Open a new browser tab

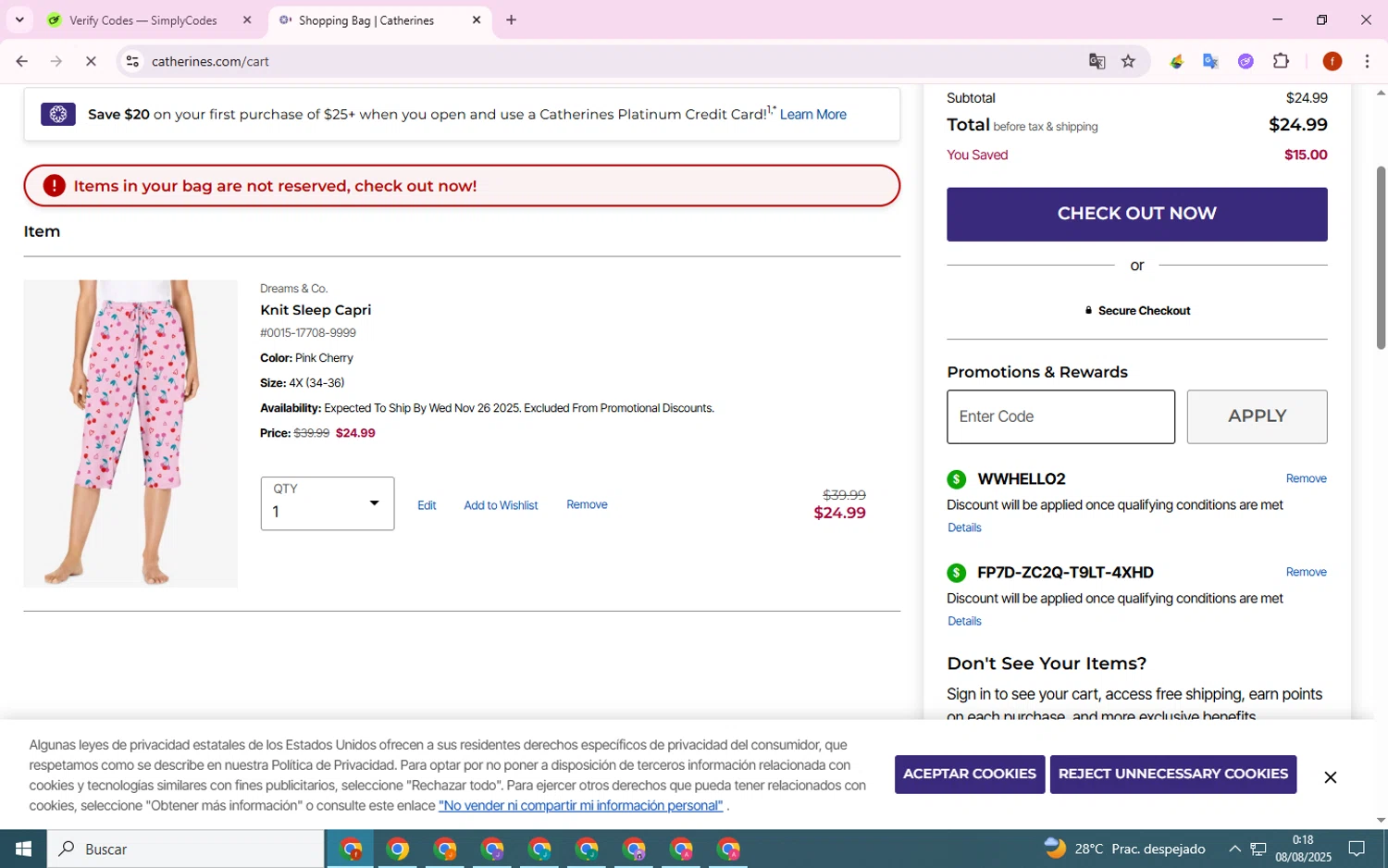tap(511, 20)
